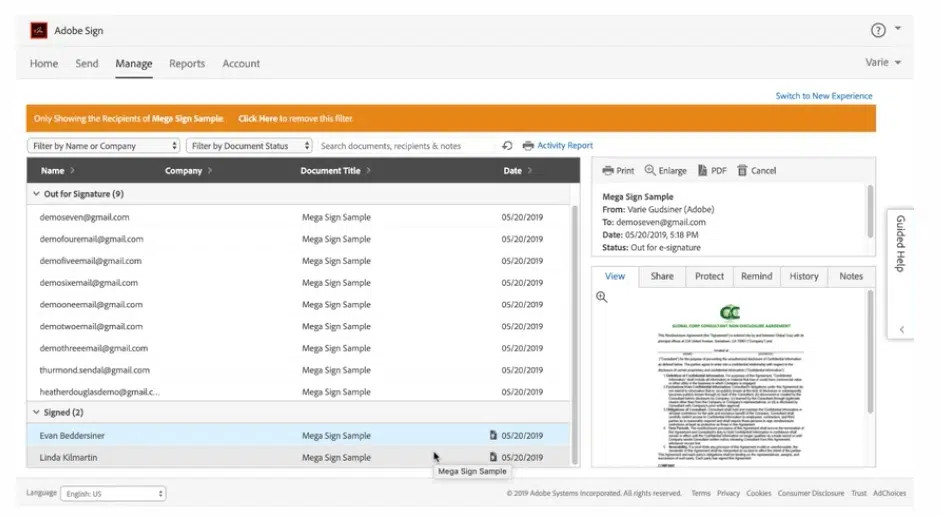This screenshot has width=941, height=516.
Task: Click the Activity Report printer icon
Action: tap(528, 146)
